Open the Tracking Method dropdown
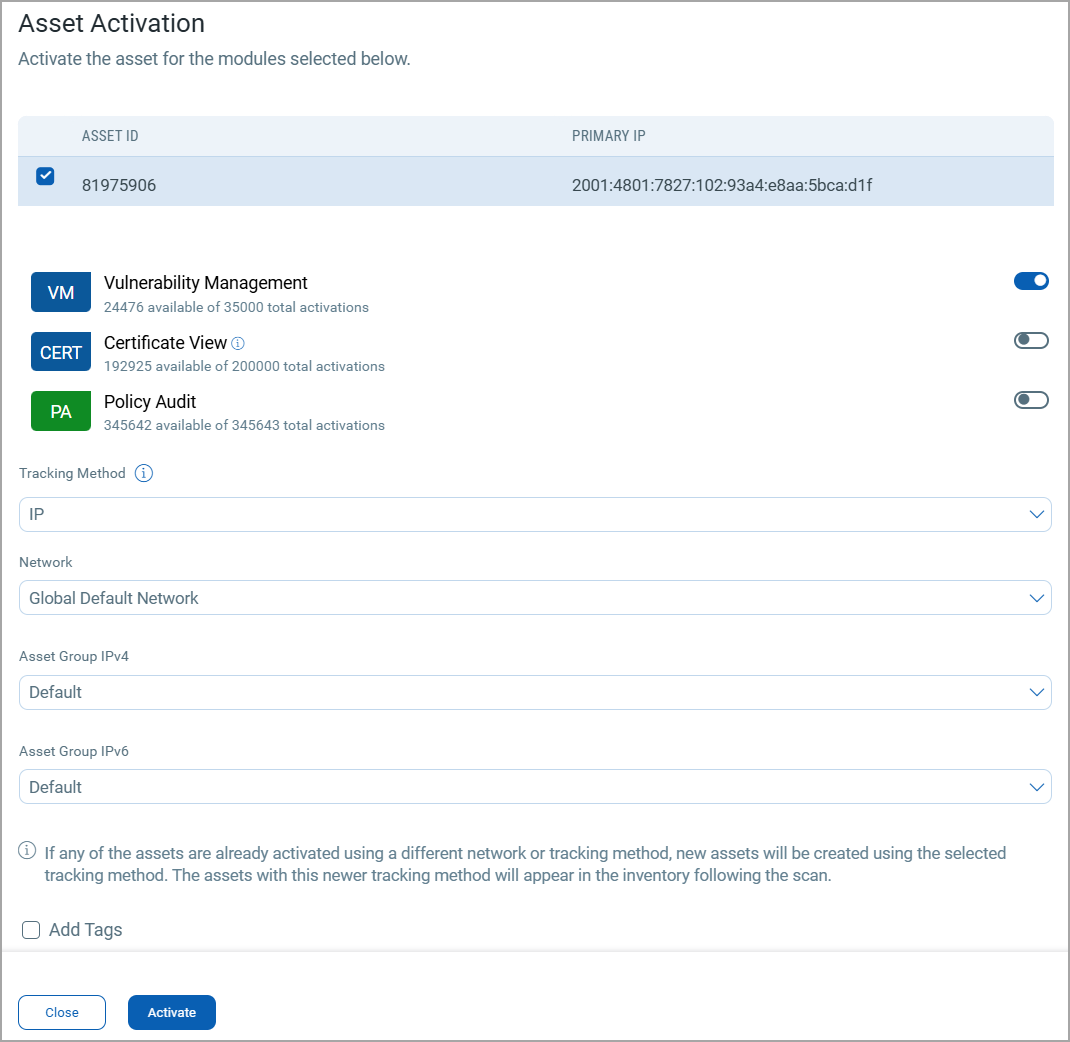This screenshot has height=1042, width=1070. pos(535,514)
